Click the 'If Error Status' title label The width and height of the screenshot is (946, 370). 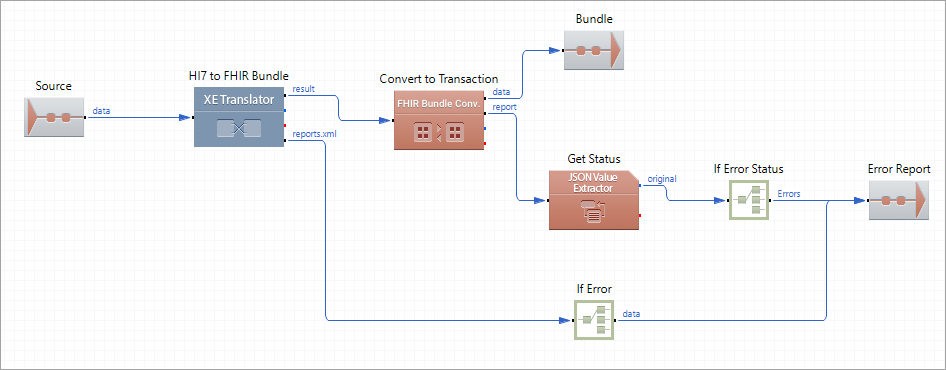(x=748, y=169)
